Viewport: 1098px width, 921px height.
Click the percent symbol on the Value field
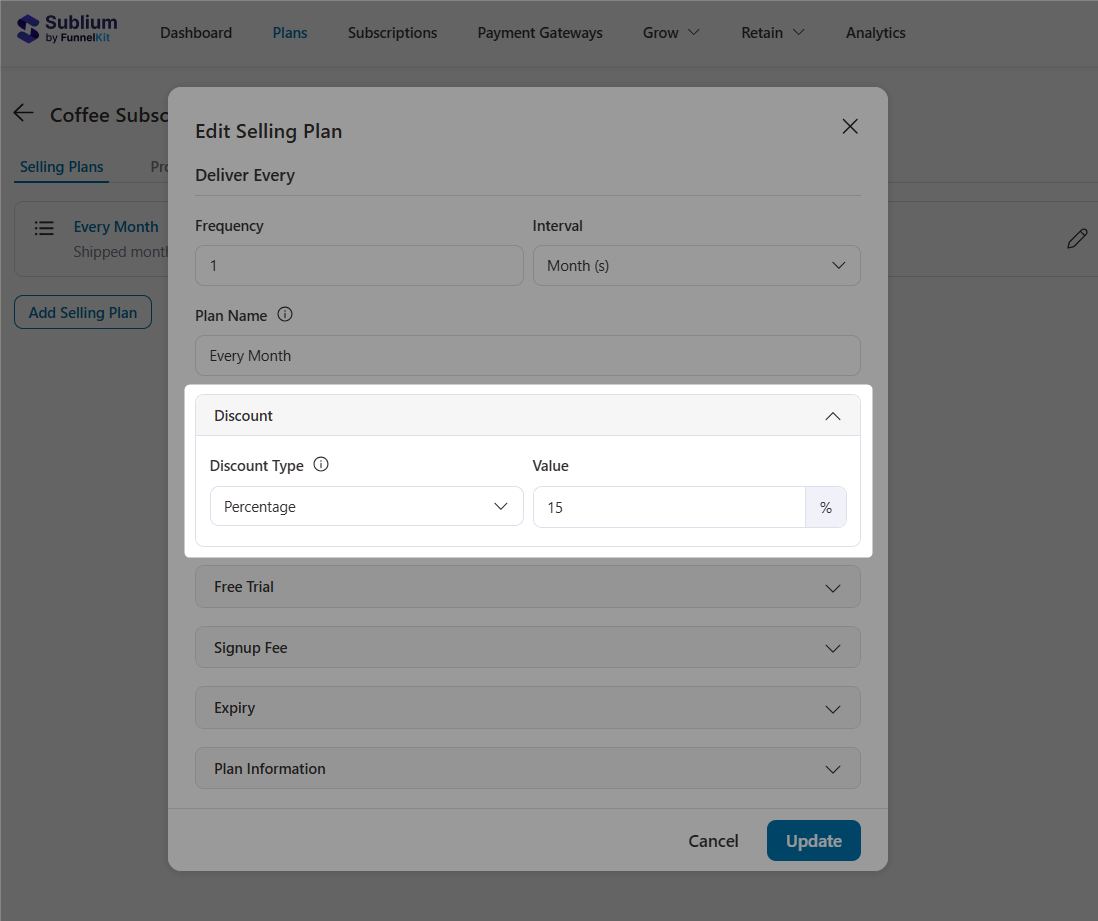(826, 507)
